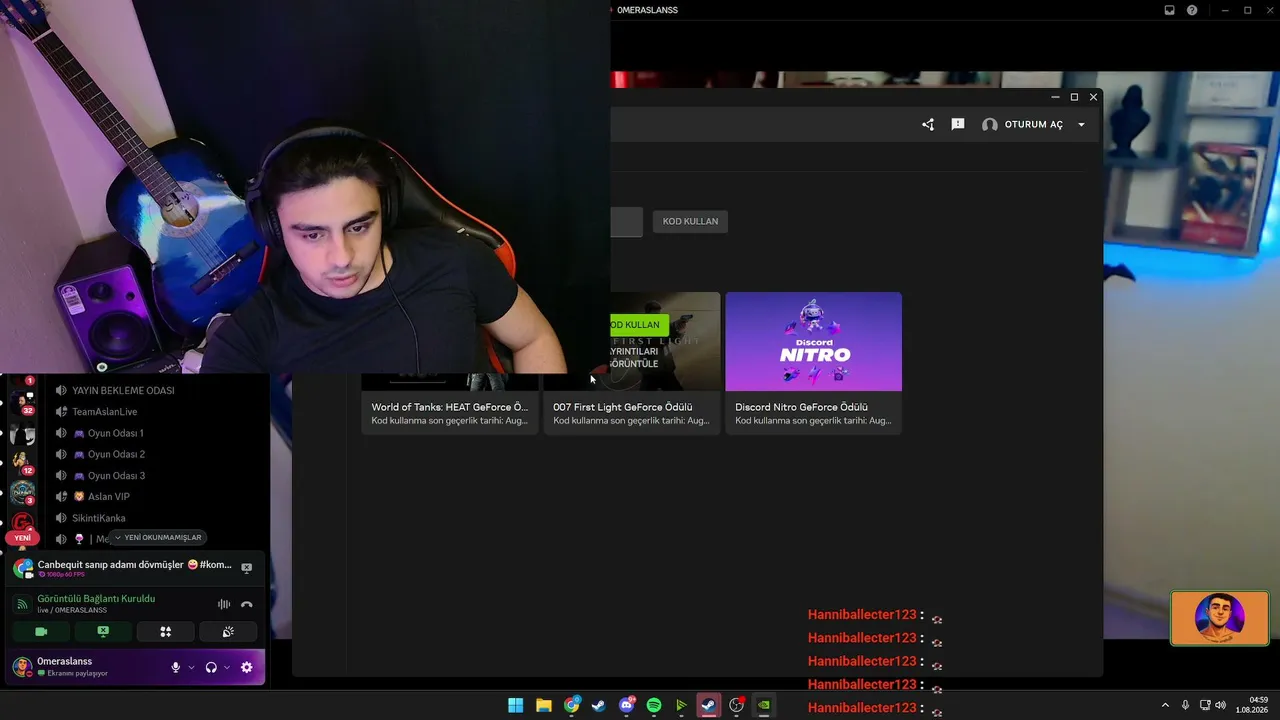Expand the headphone output options chevron
Screen dimensions: 1280x720
(227, 668)
